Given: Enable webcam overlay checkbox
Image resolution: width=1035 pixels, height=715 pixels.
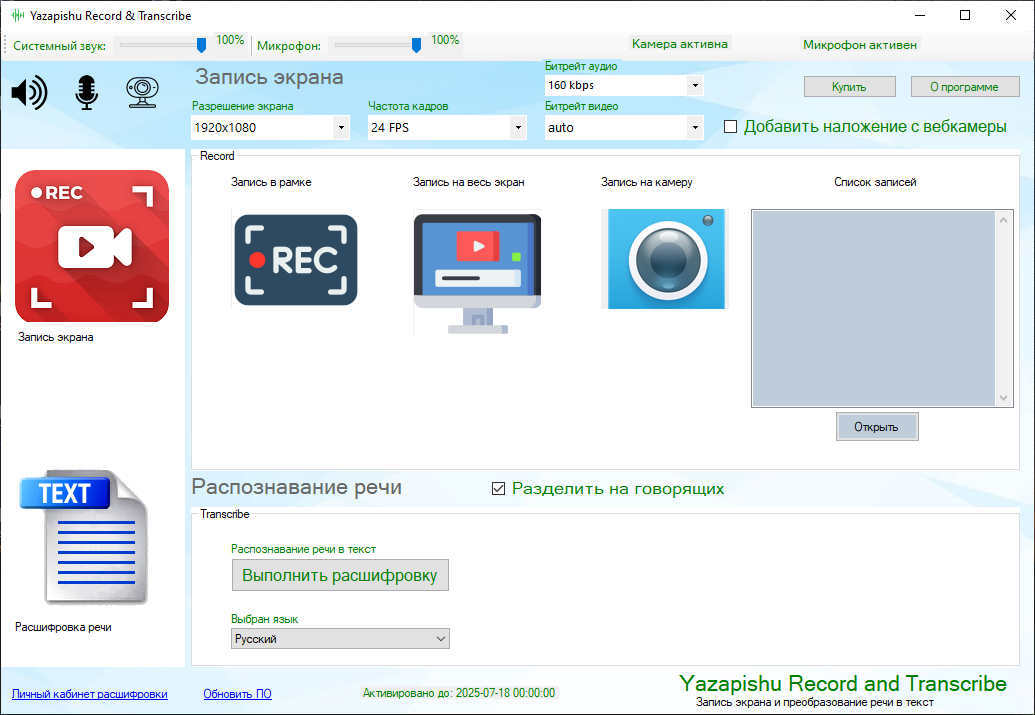Looking at the screenshot, I should pyautogui.click(x=730, y=127).
